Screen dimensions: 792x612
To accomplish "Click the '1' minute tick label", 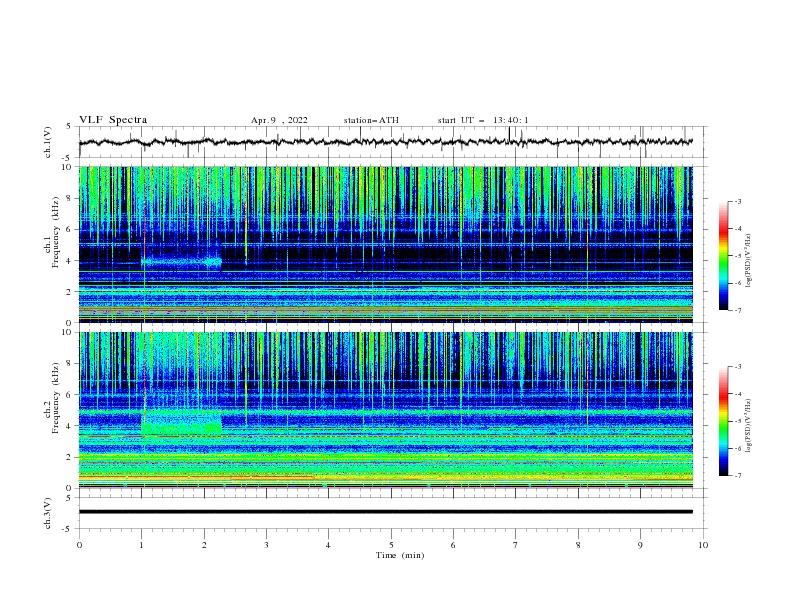I will pos(141,545).
